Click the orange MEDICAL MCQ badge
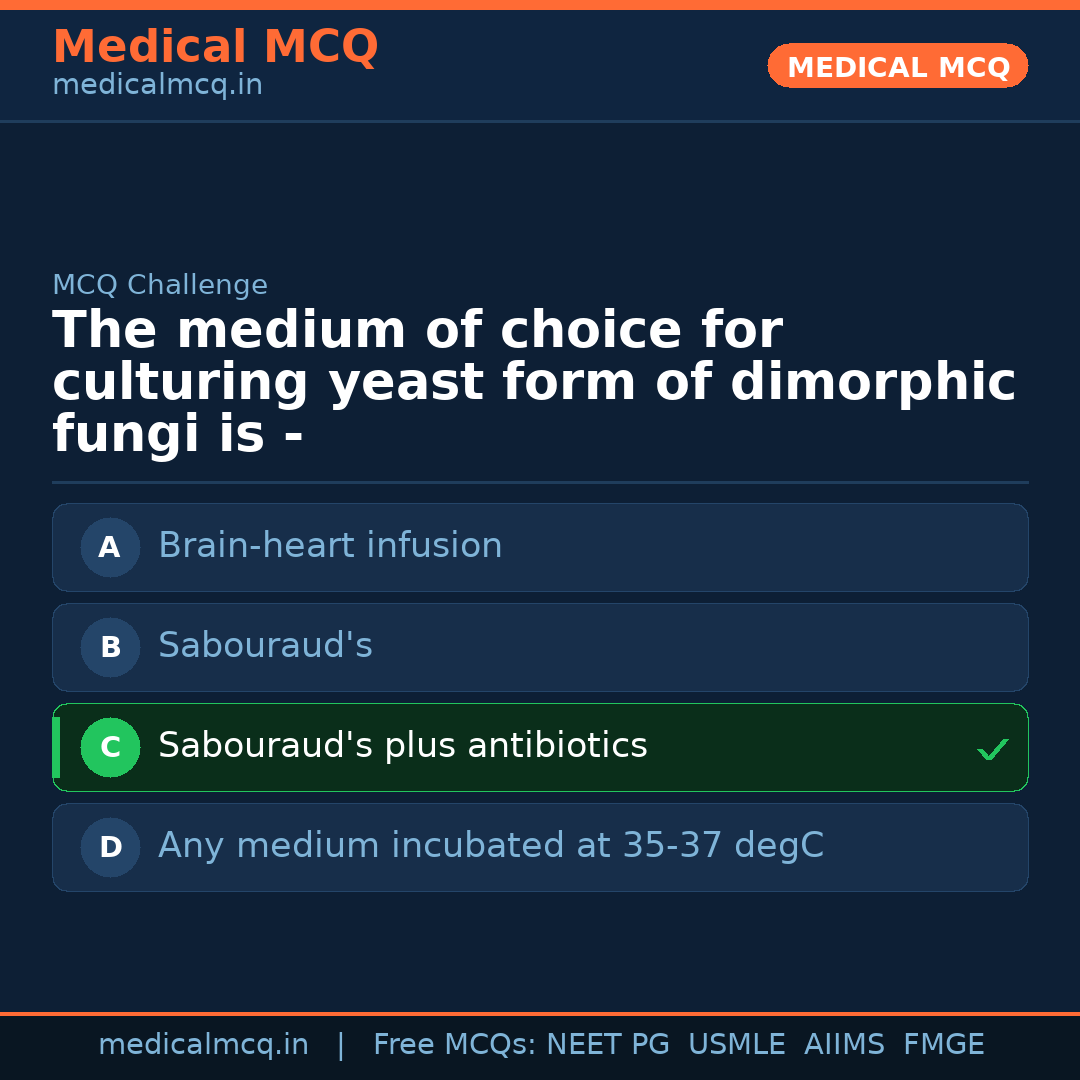This screenshot has height=1080, width=1080. 897,67
